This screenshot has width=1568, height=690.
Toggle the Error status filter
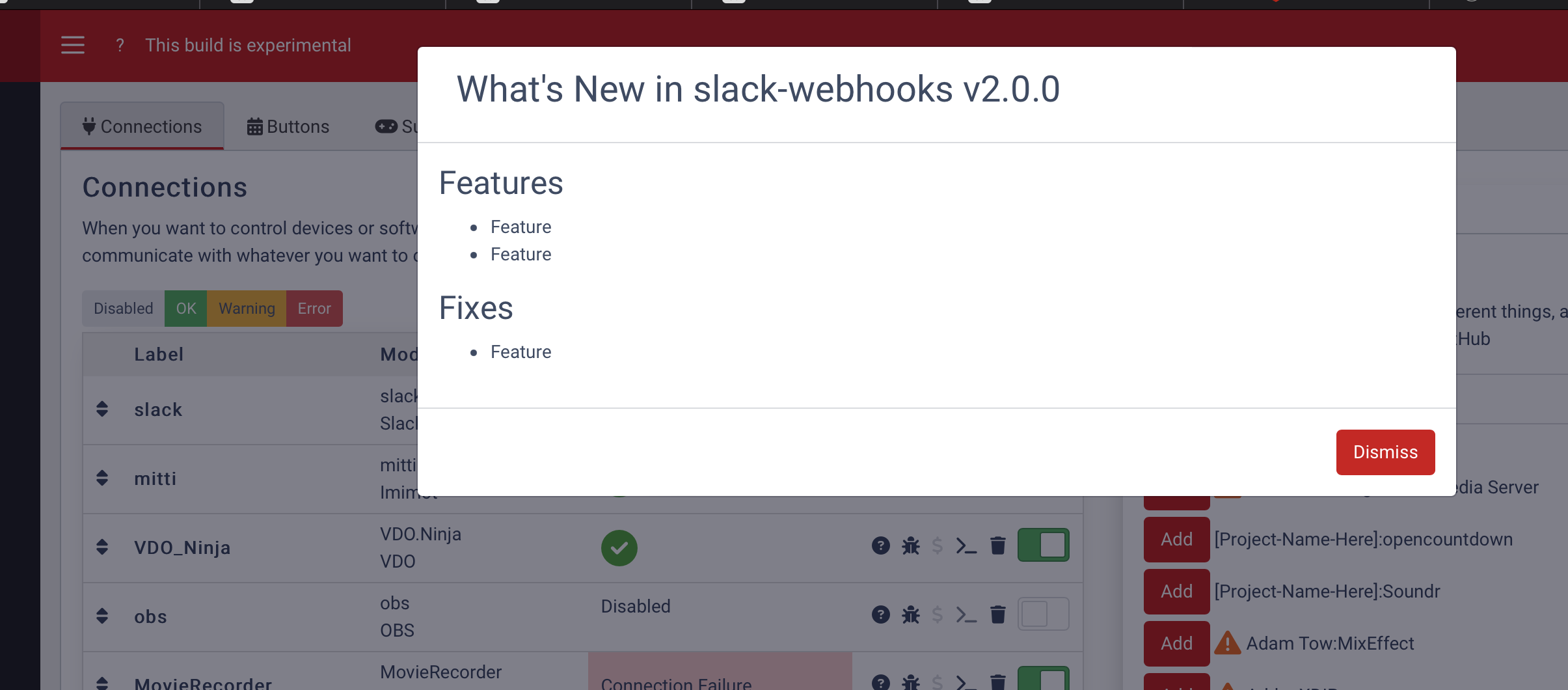[x=314, y=308]
